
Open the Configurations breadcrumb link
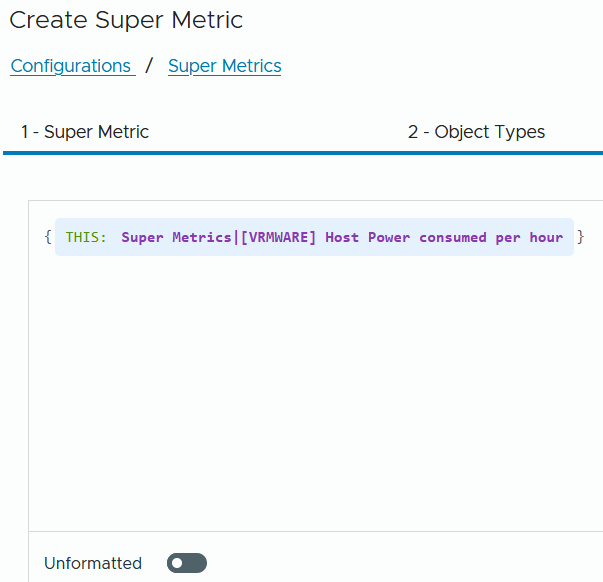[73, 66]
